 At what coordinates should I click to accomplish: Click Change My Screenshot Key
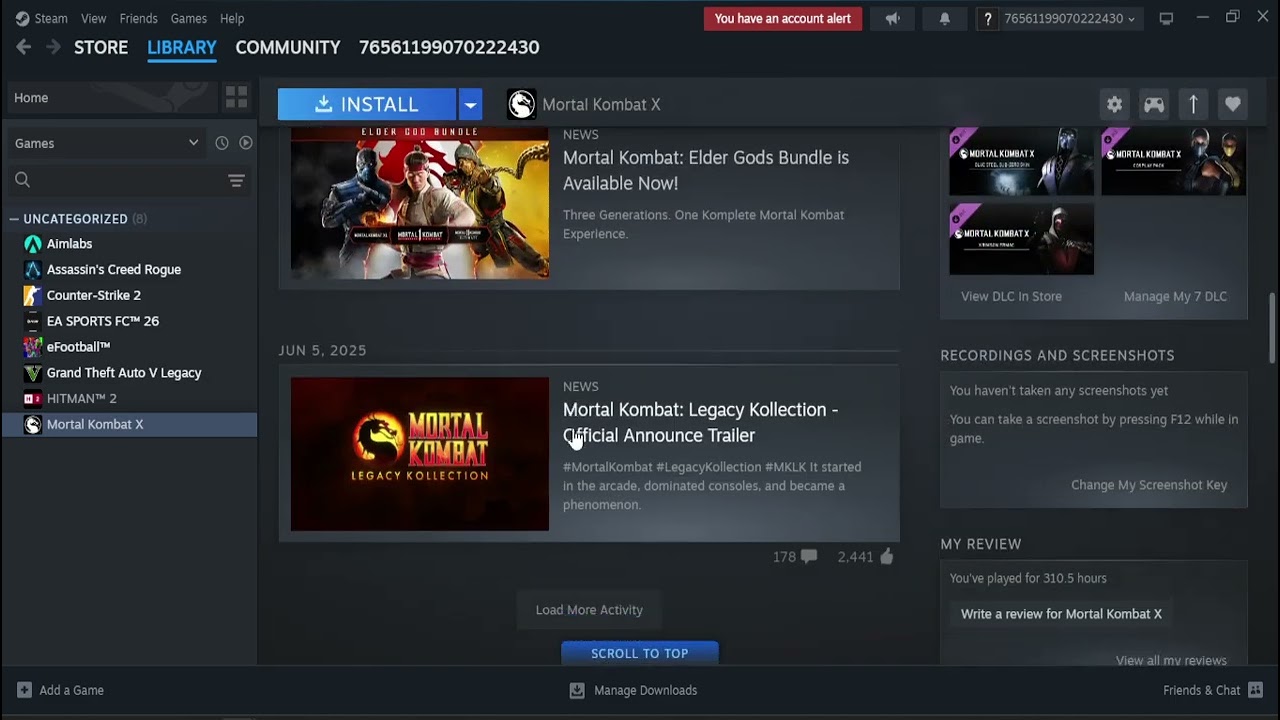tap(1149, 485)
